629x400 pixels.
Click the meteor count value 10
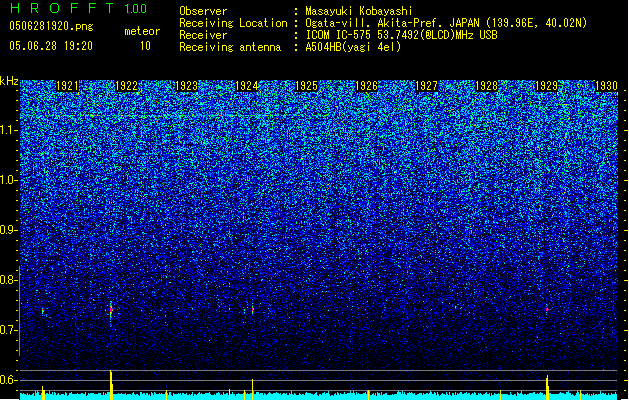145,46
